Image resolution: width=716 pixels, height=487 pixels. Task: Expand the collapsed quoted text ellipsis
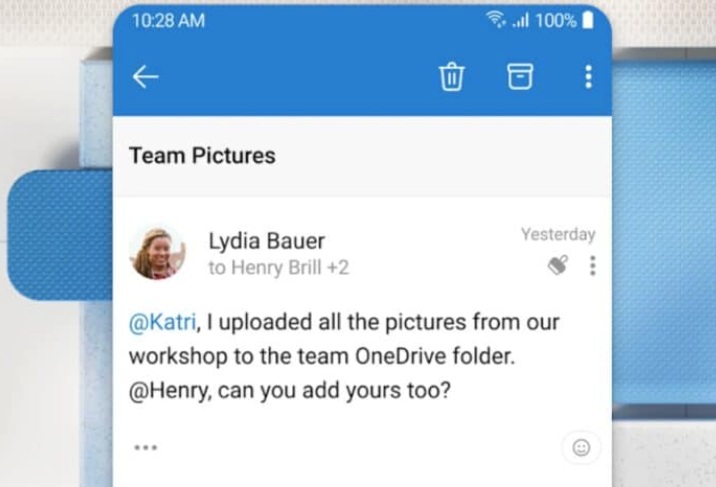145,447
